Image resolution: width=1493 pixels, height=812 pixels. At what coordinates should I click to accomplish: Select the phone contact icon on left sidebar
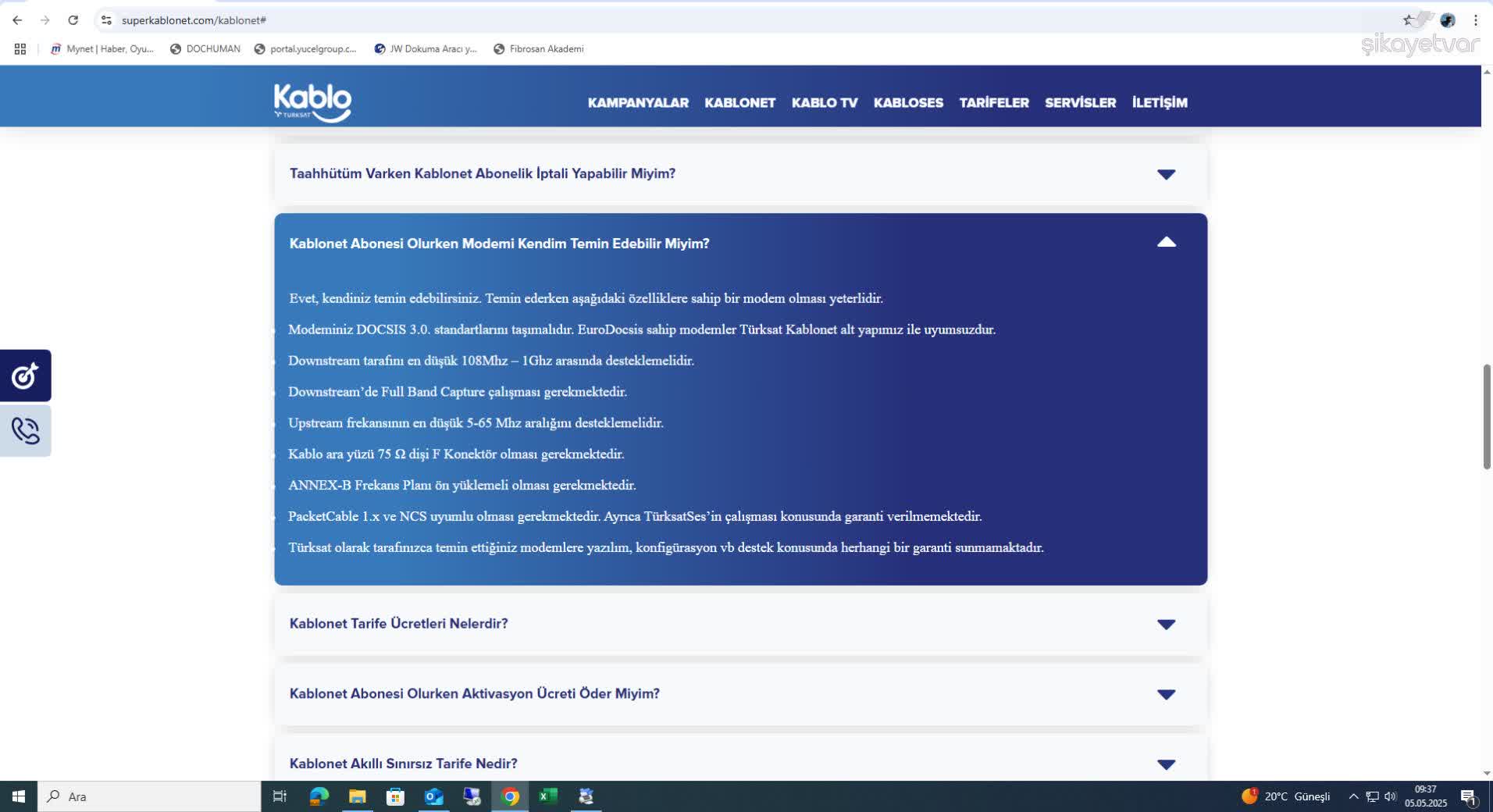(x=24, y=430)
